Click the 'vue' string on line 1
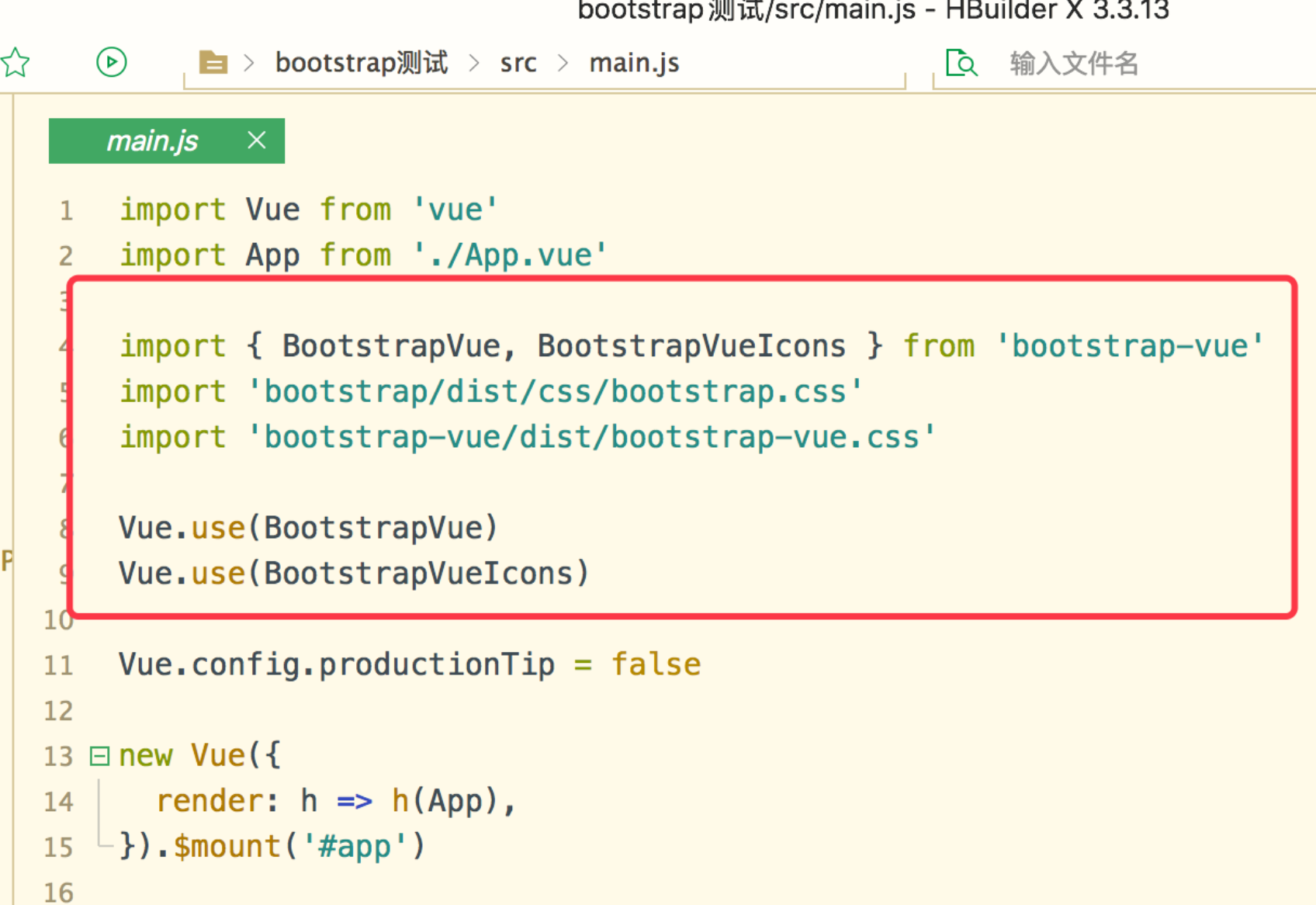The image size is (1316, 905). click(x=455, y=210)
